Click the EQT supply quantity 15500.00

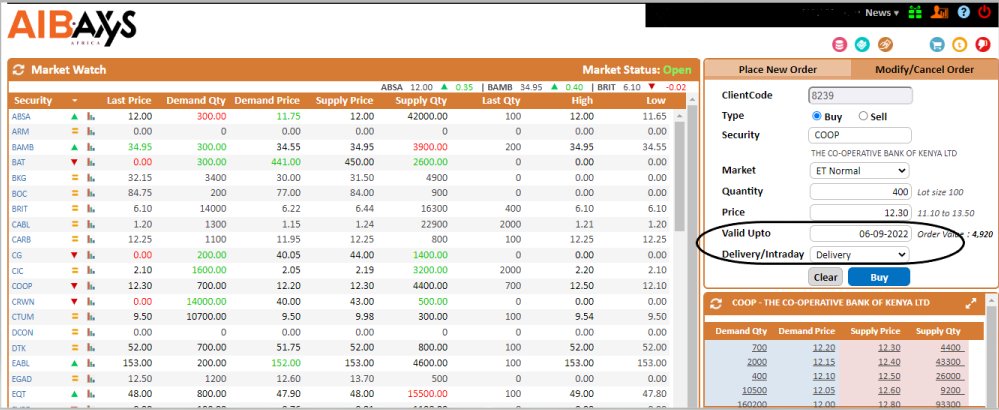pyautogui.click(x=426, y=394)
